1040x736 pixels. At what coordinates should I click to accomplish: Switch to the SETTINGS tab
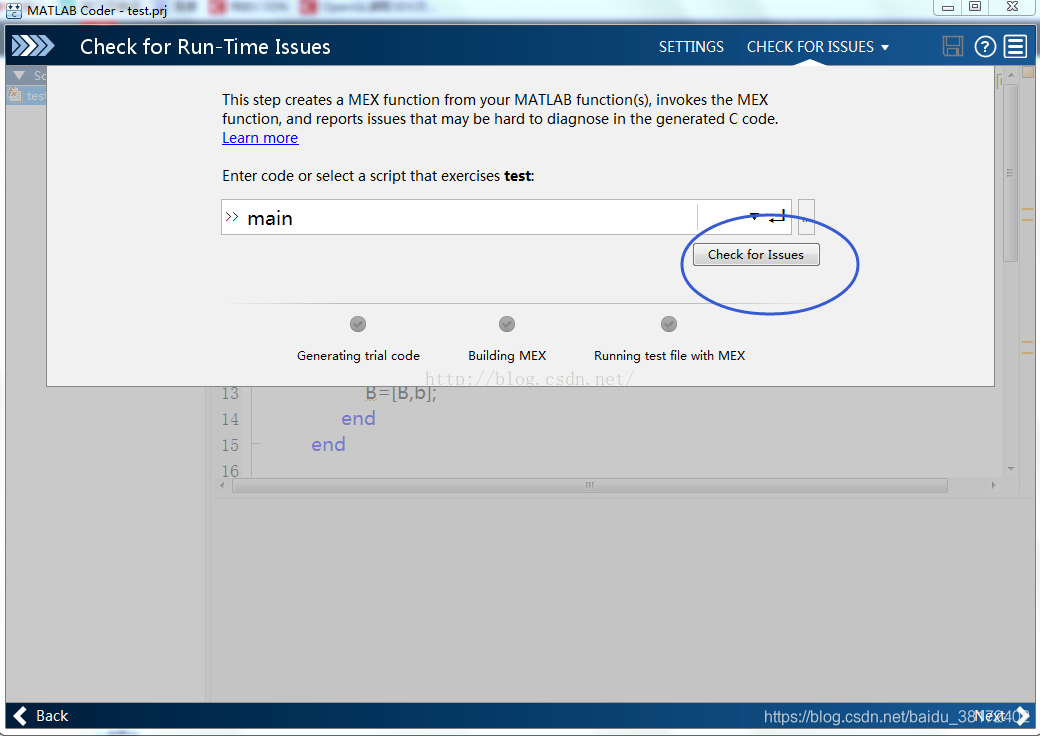[691, 47]
